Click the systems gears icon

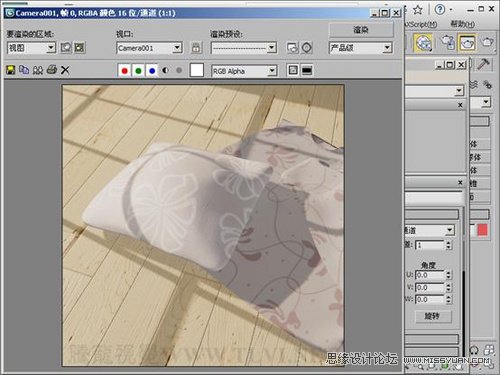487,84
